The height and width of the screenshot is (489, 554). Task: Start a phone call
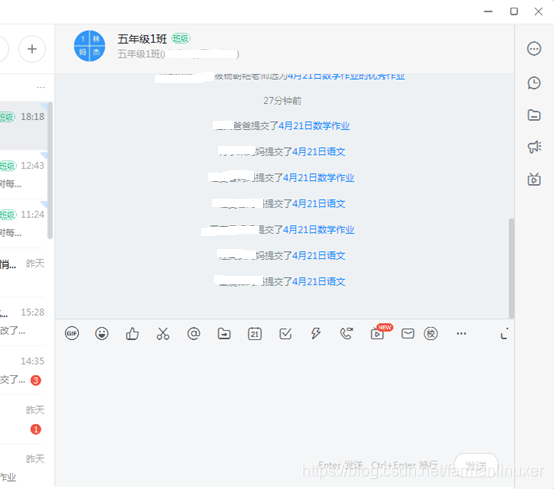346,334
